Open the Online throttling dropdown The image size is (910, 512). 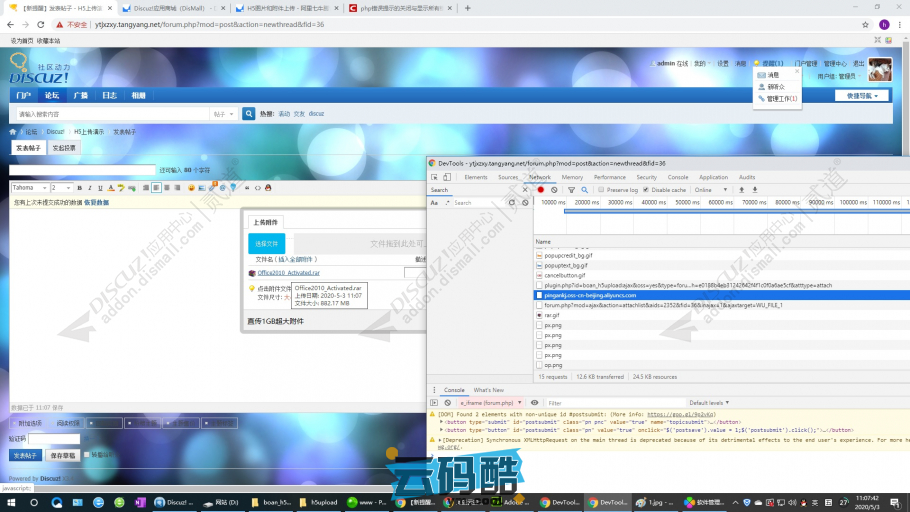pyautogui.click(x=710, y=189)
